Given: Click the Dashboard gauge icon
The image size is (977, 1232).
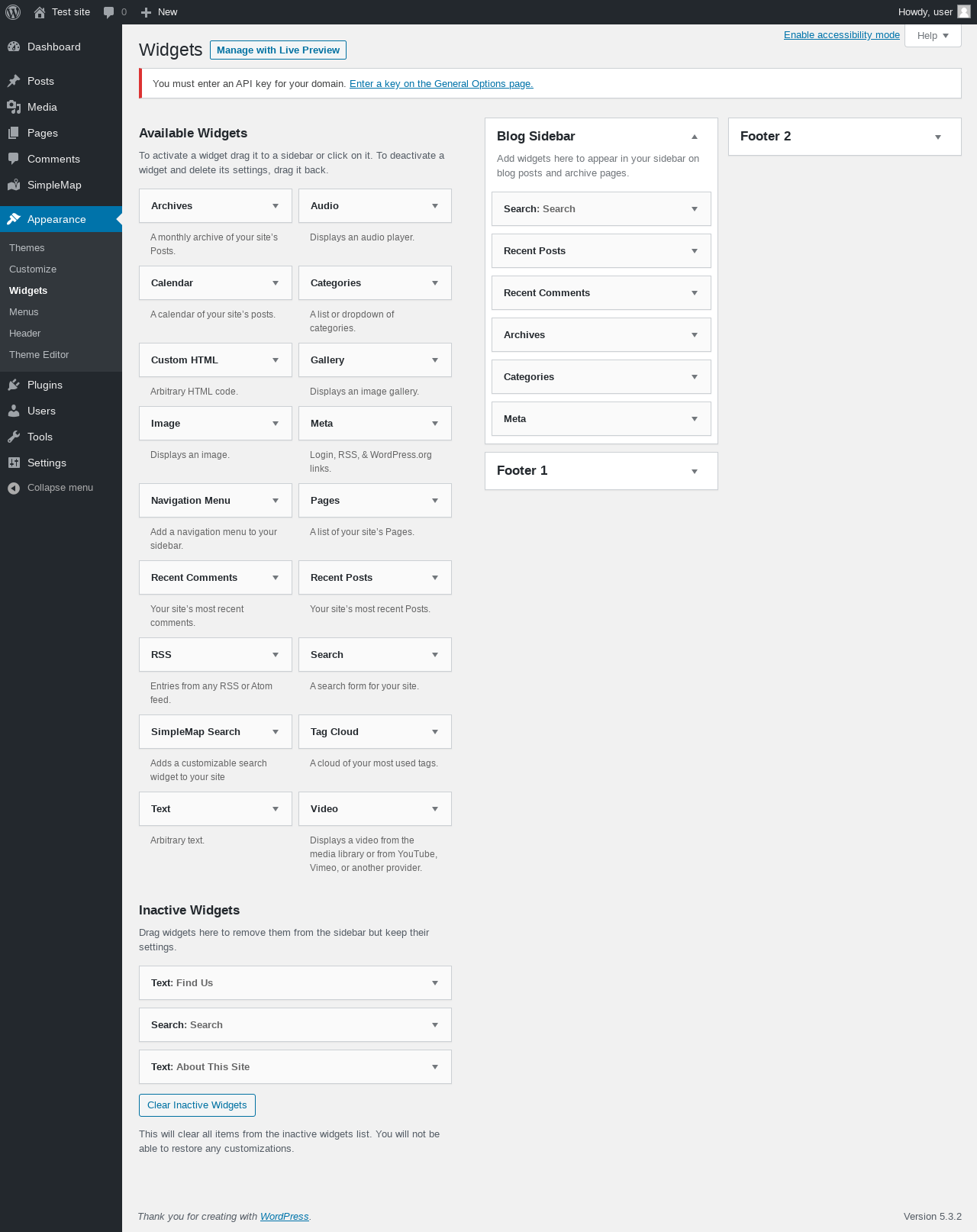Looking at the screenshot, I should point(14,47).
